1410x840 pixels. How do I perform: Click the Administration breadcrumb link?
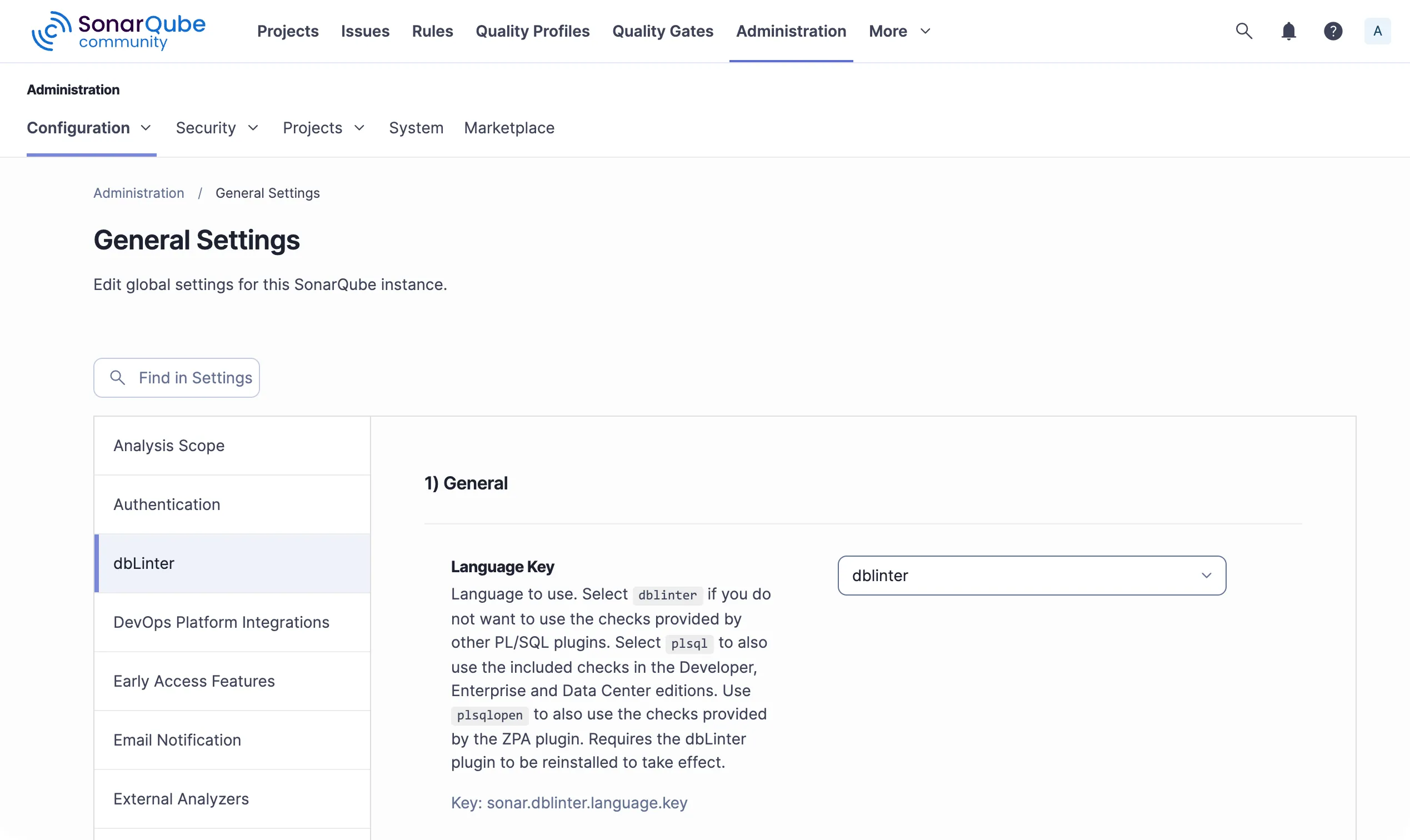click(139, 193)
